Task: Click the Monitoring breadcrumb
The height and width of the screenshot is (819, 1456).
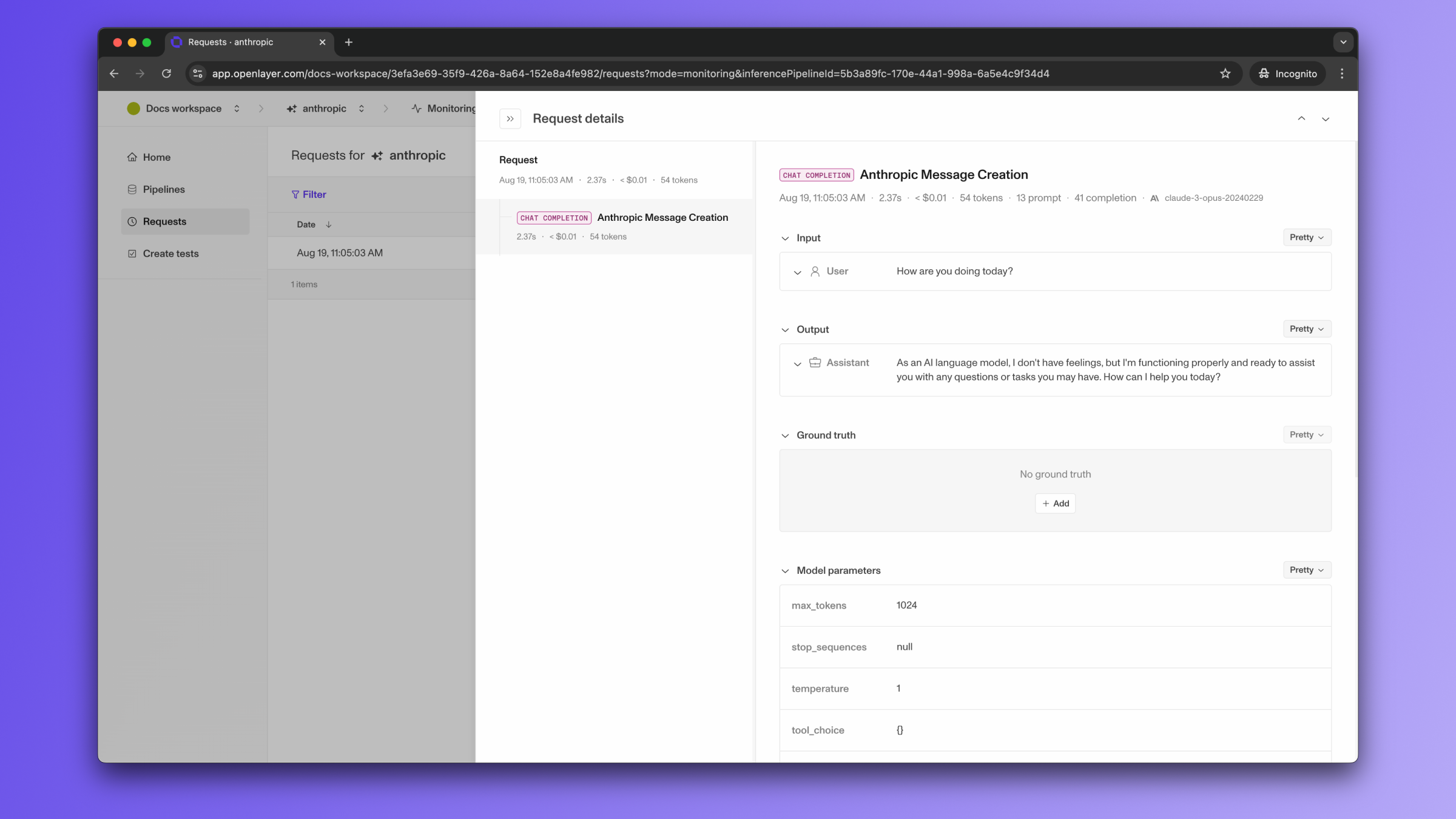Action: [x=443, y=109]
